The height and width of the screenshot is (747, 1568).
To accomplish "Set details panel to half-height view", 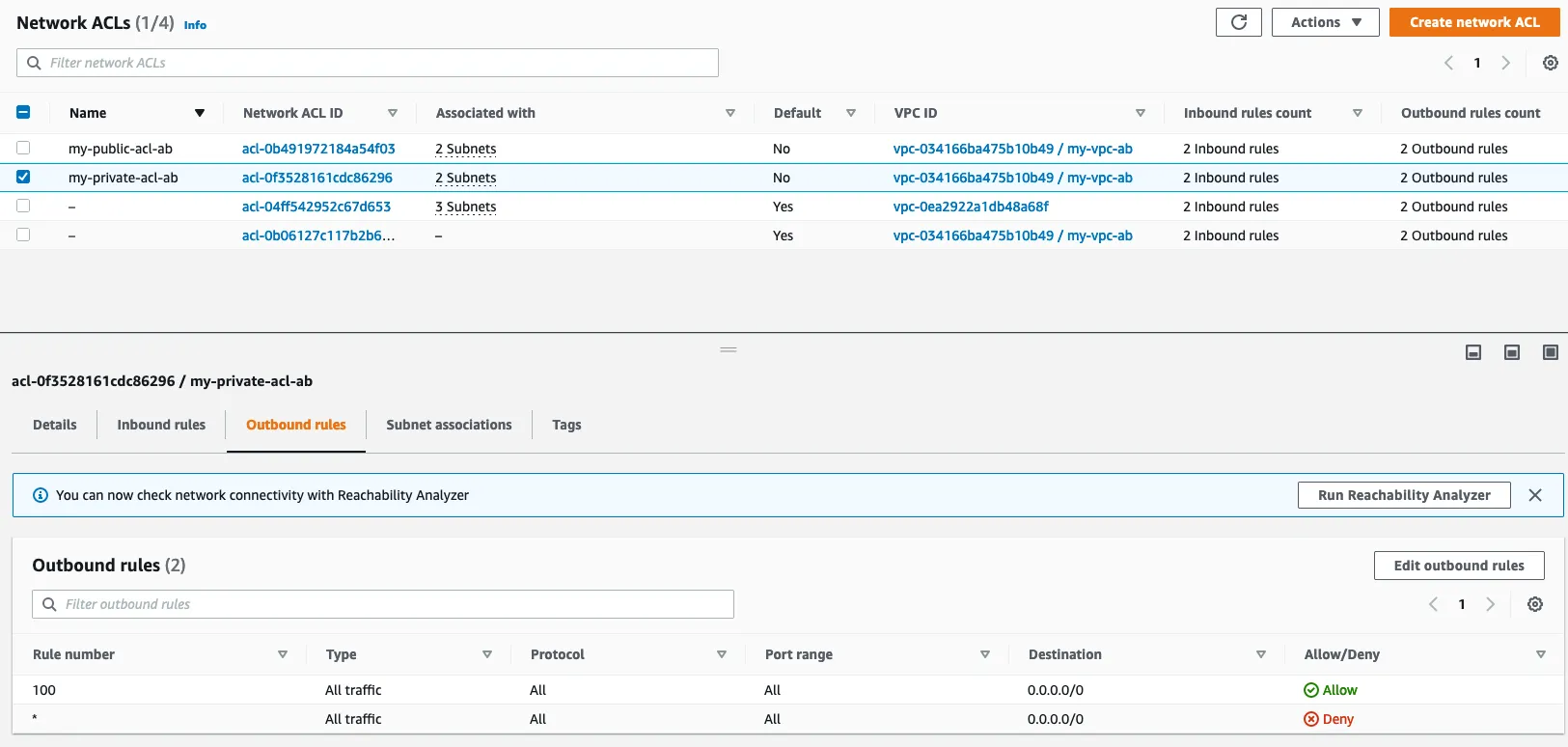I will pos(1511,352).
